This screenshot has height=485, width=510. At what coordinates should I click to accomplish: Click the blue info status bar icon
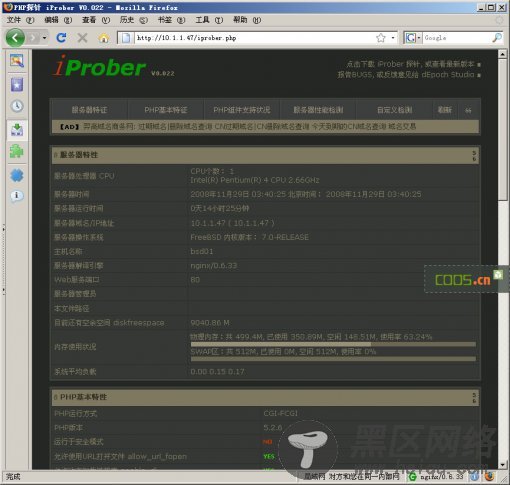tap(474, 477)
